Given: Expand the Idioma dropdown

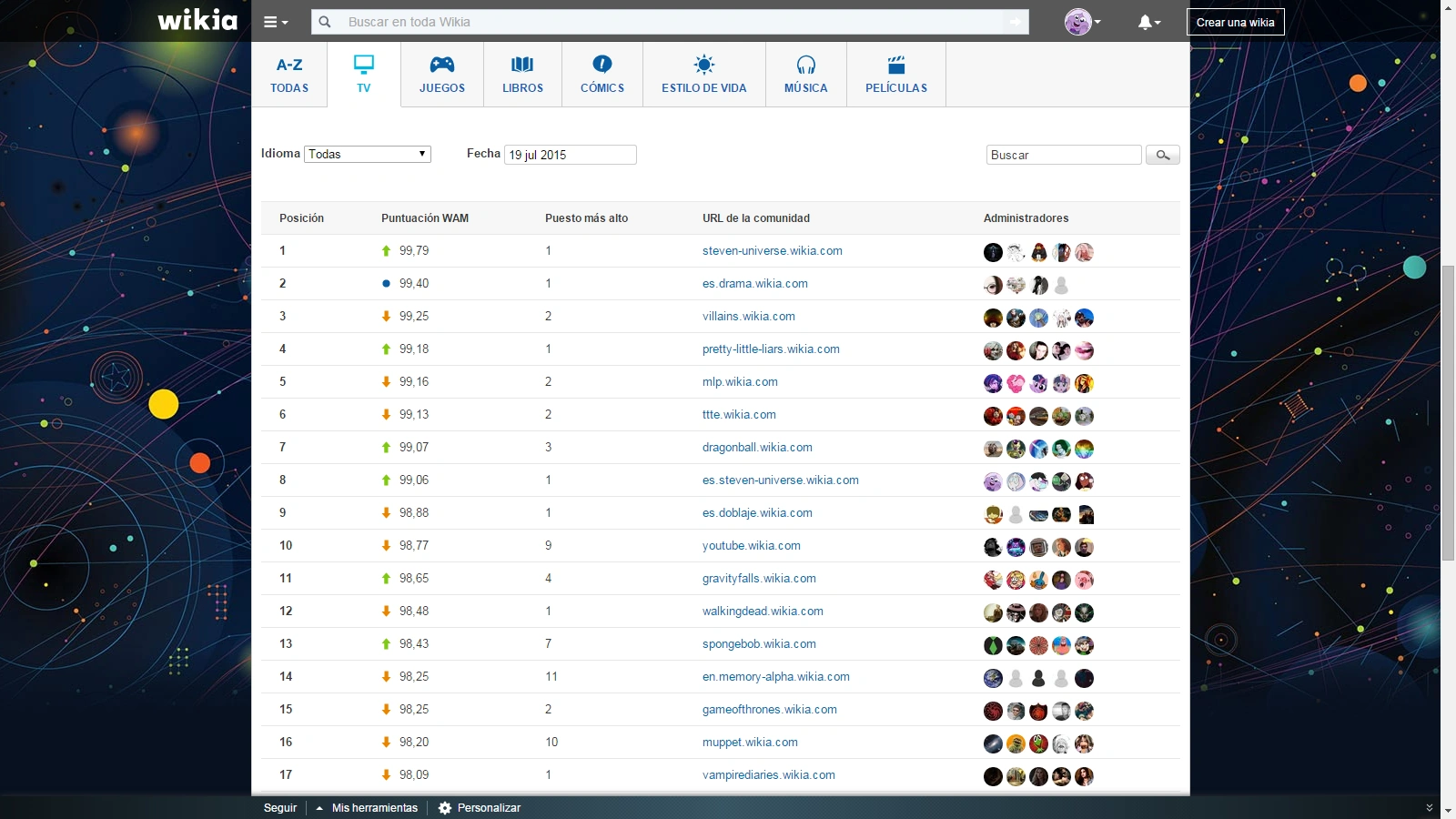Looking at the screenshot, I should 368,155.
